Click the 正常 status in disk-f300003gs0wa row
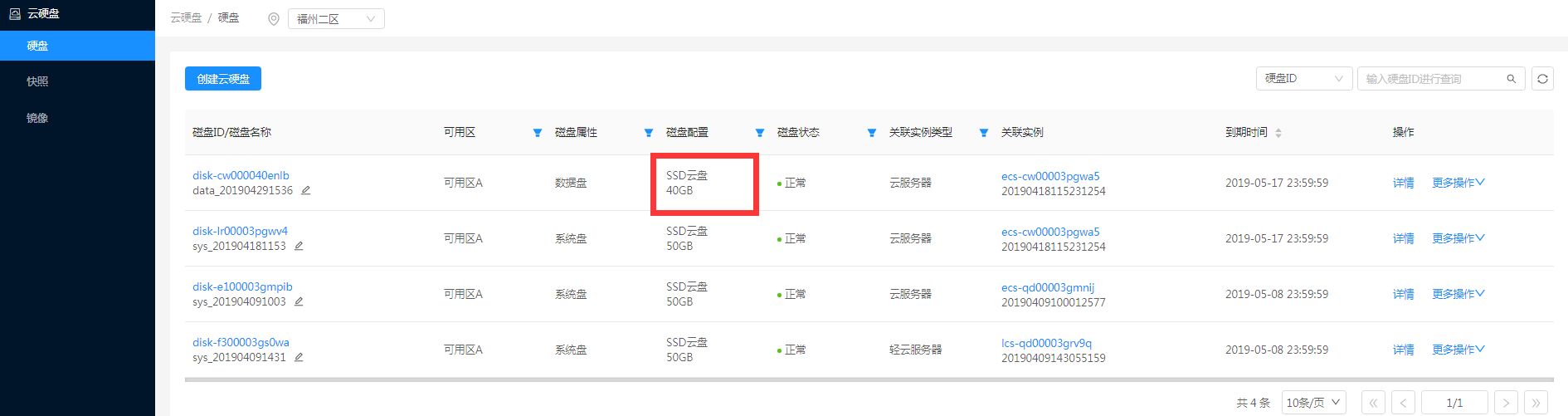The width and height of the screenshot is (1568, 416). click(x=795, y=350)
